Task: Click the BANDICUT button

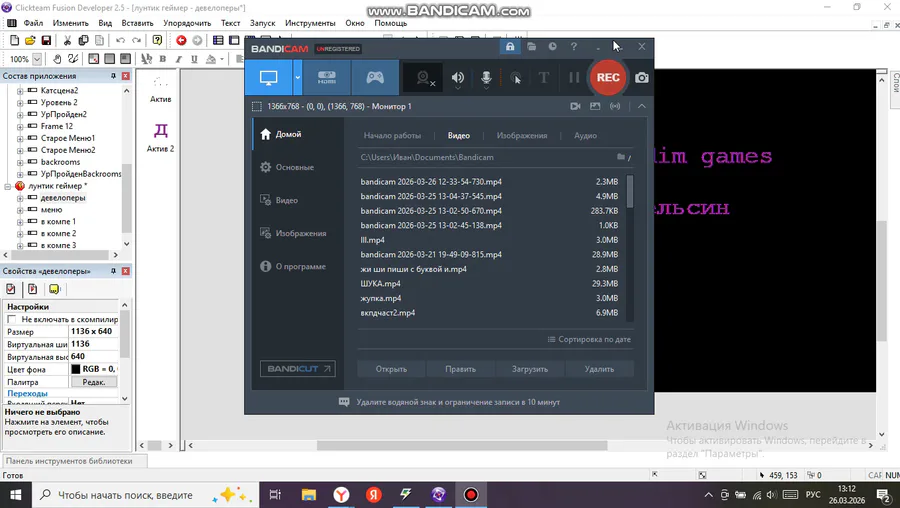Action: click(x=298, y=369)
